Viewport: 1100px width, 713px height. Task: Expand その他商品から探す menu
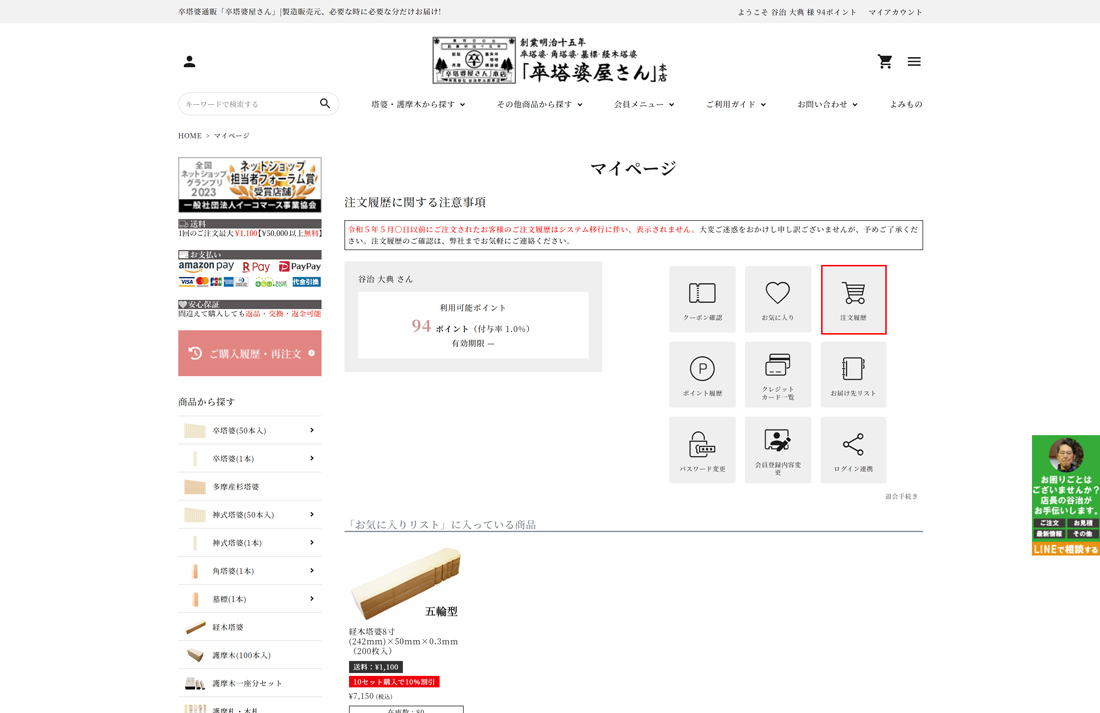click(x=539, y=104)
